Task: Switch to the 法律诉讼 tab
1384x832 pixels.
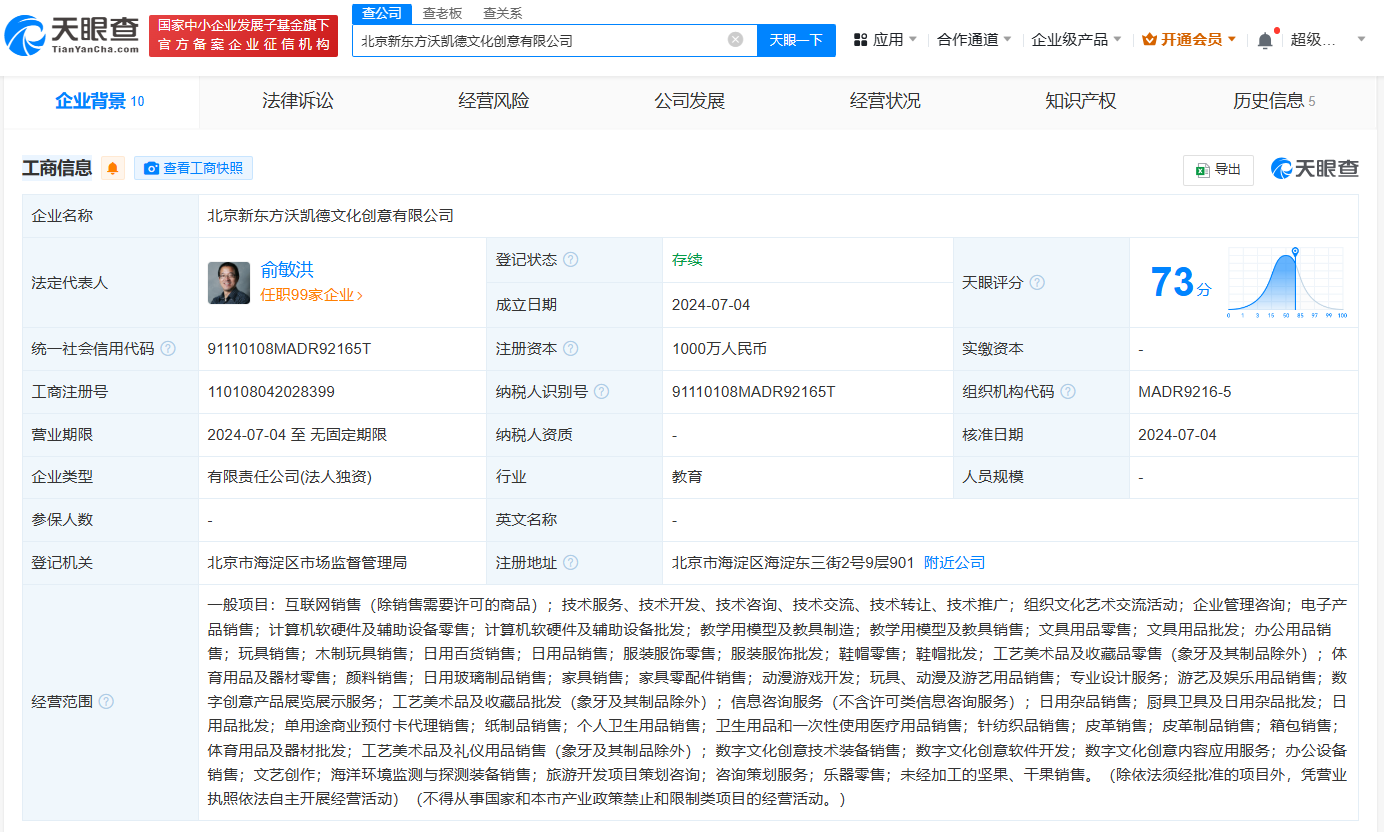Action: 298,101
